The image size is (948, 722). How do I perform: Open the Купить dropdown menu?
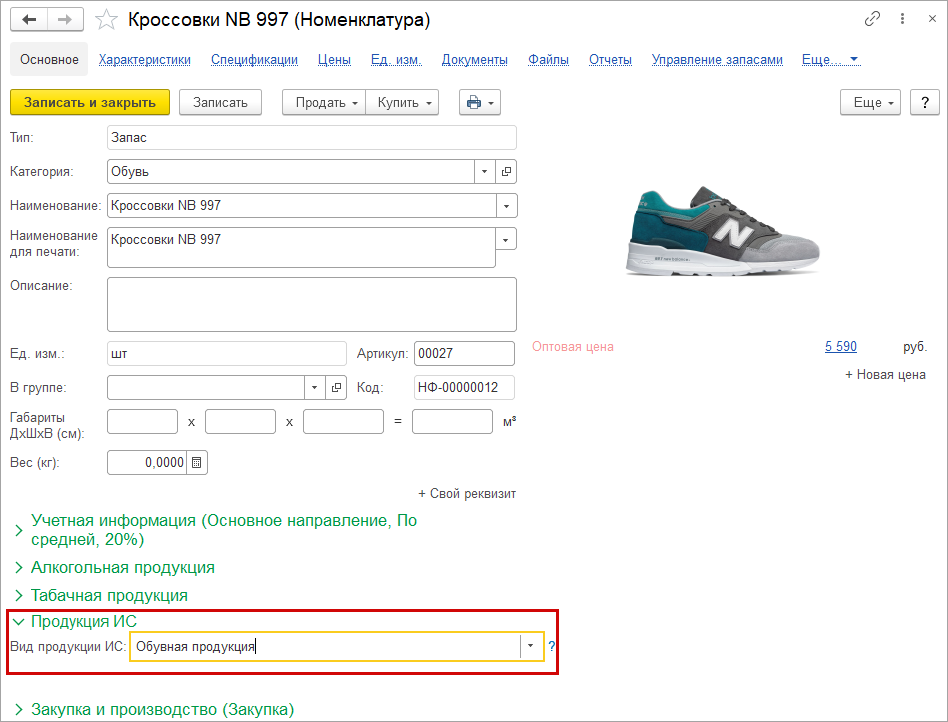[403, 102]
